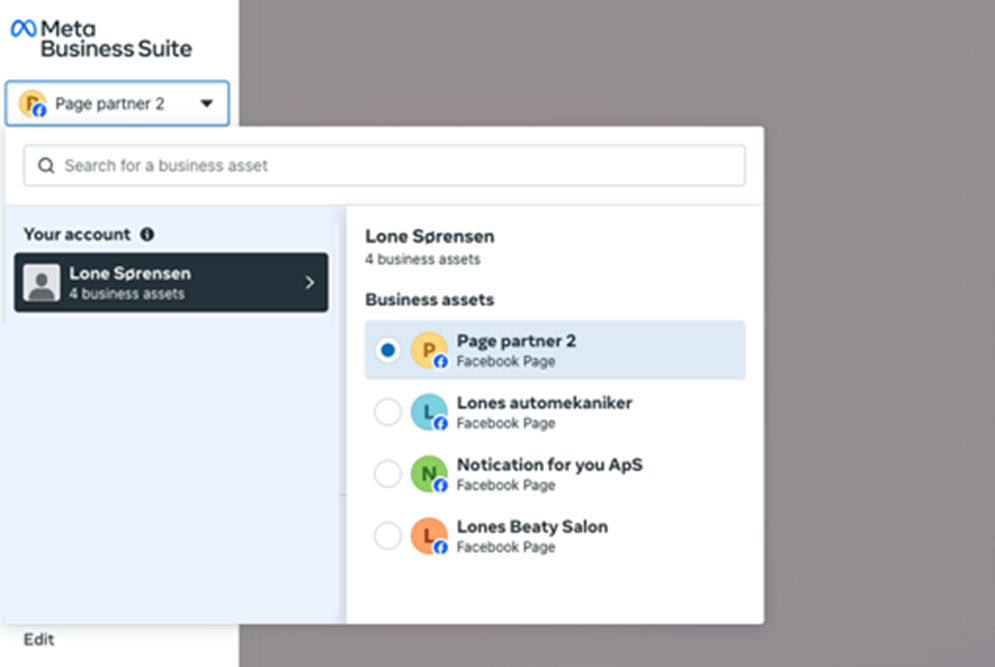Expand Lone Sørensen account with chevron arrow
This screenshot has width=995, height=667.
[310, 282]
